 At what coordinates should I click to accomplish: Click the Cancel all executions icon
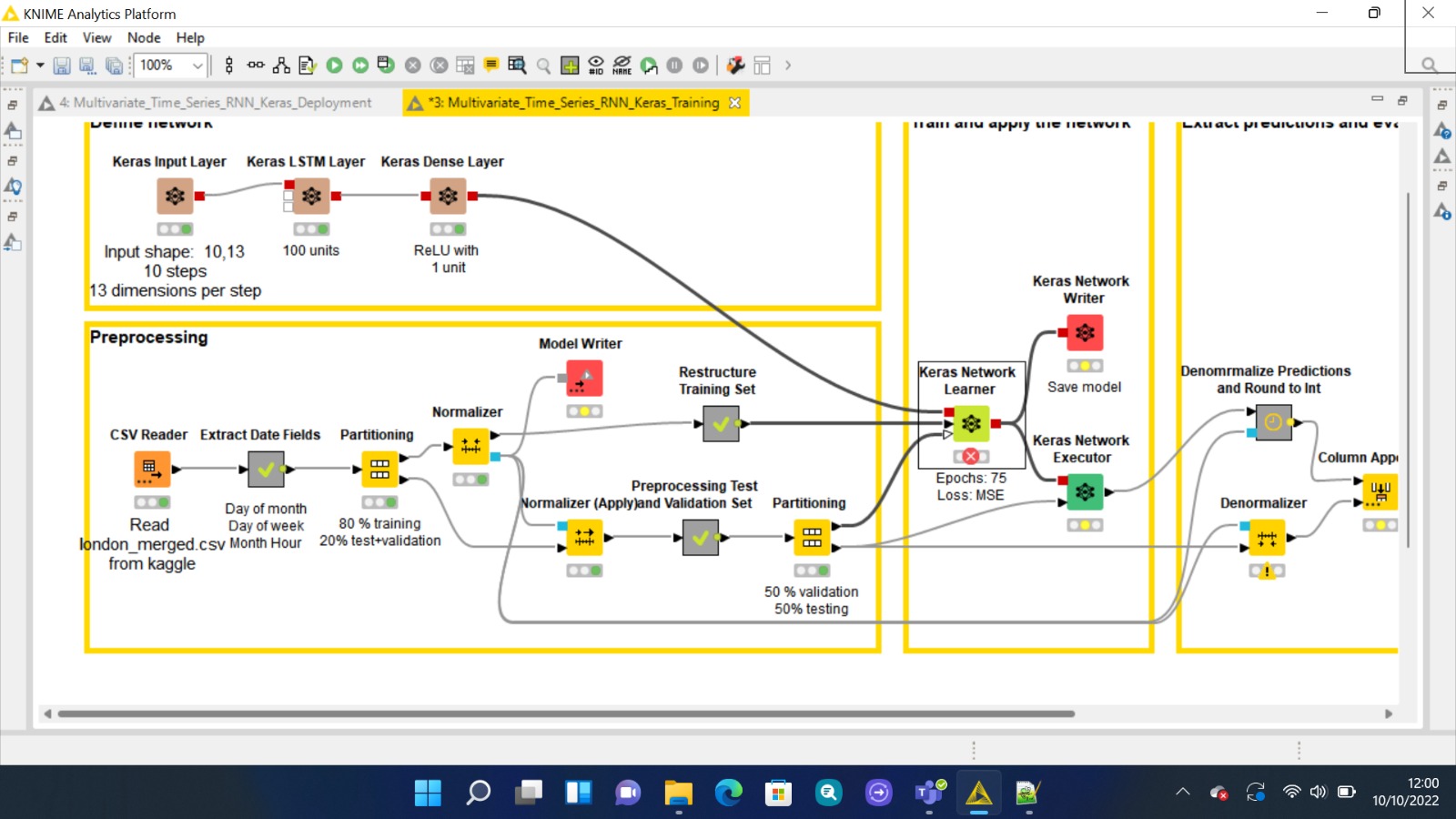point(439,66)
